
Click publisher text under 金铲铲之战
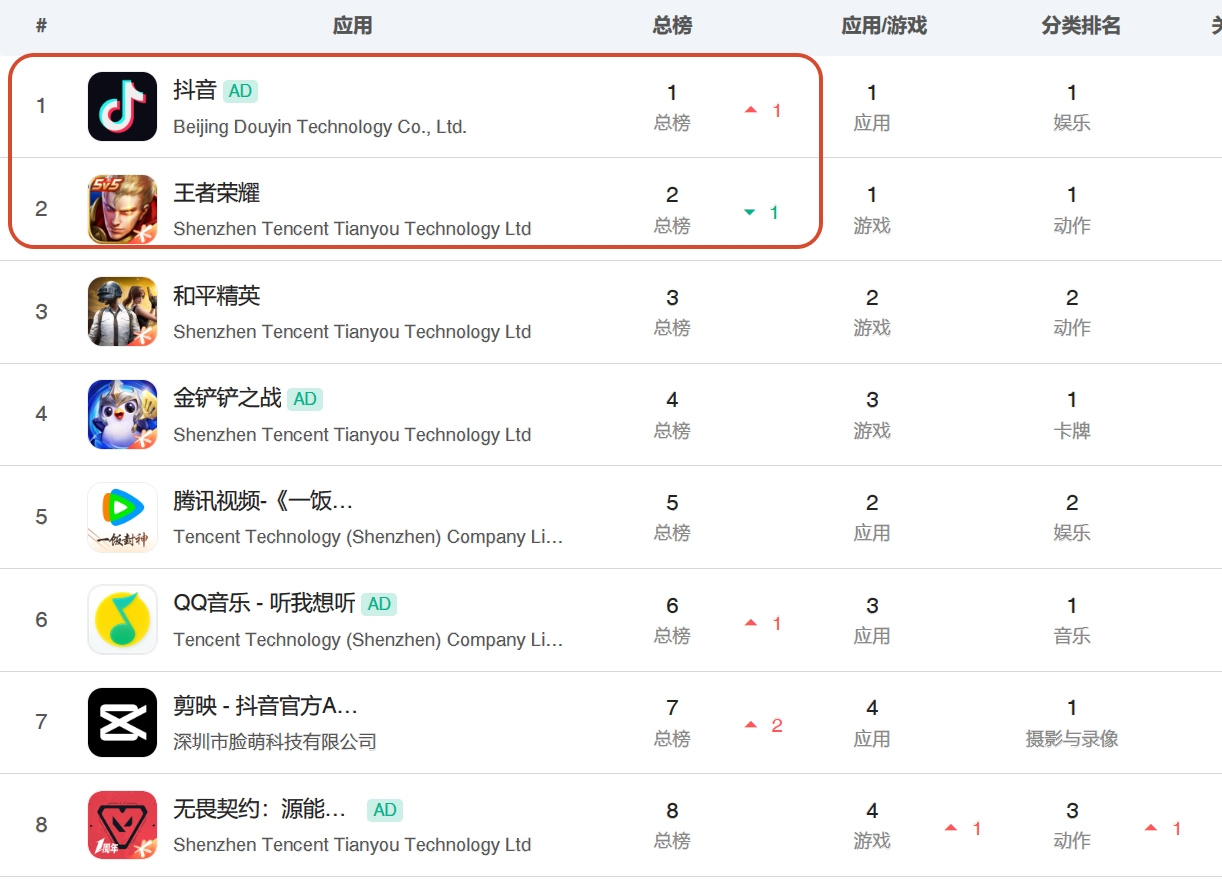click(x=352, y=435)
